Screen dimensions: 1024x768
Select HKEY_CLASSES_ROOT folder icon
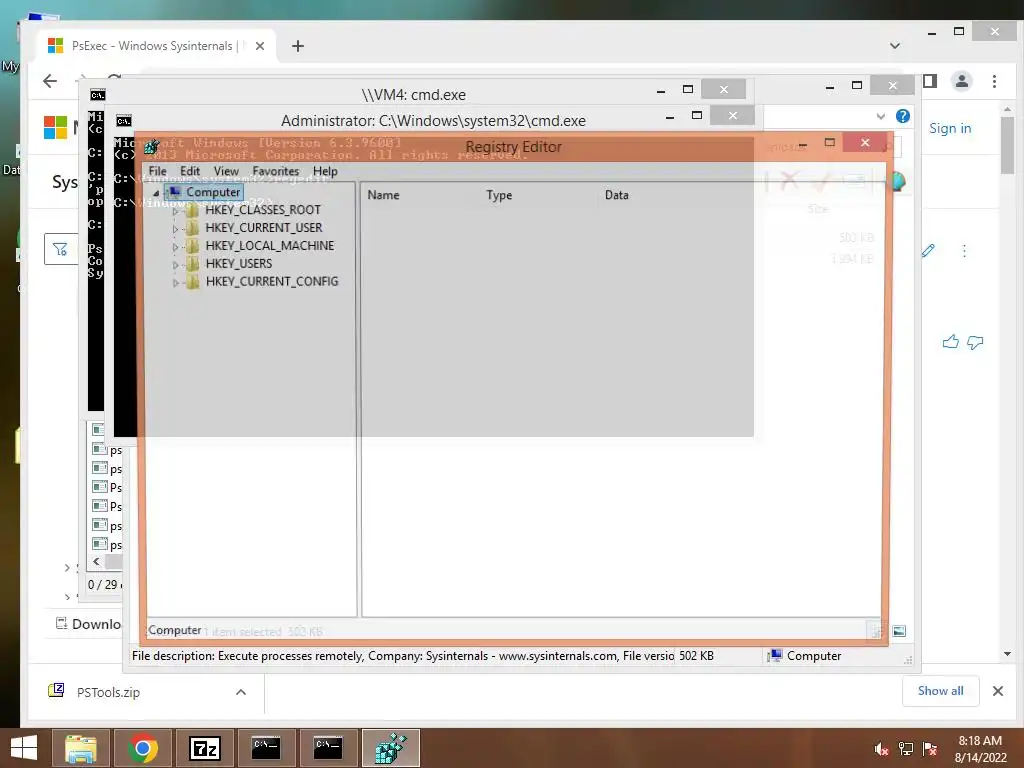(192, 210)
